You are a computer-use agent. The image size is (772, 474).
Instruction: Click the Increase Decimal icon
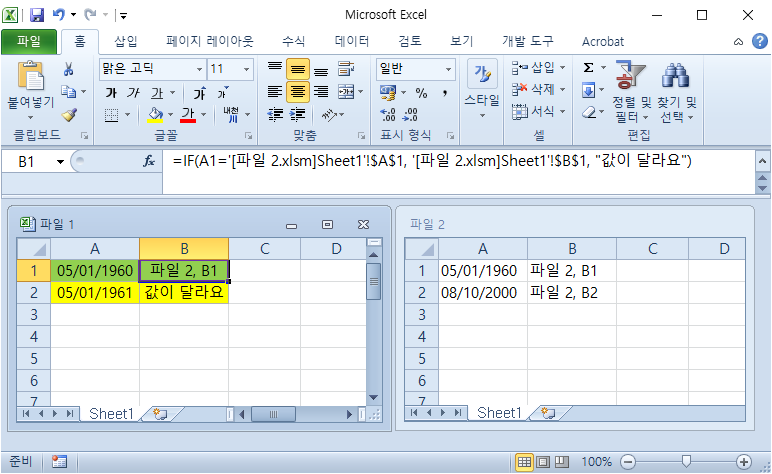pyautogui.click(x=388, y=115)
